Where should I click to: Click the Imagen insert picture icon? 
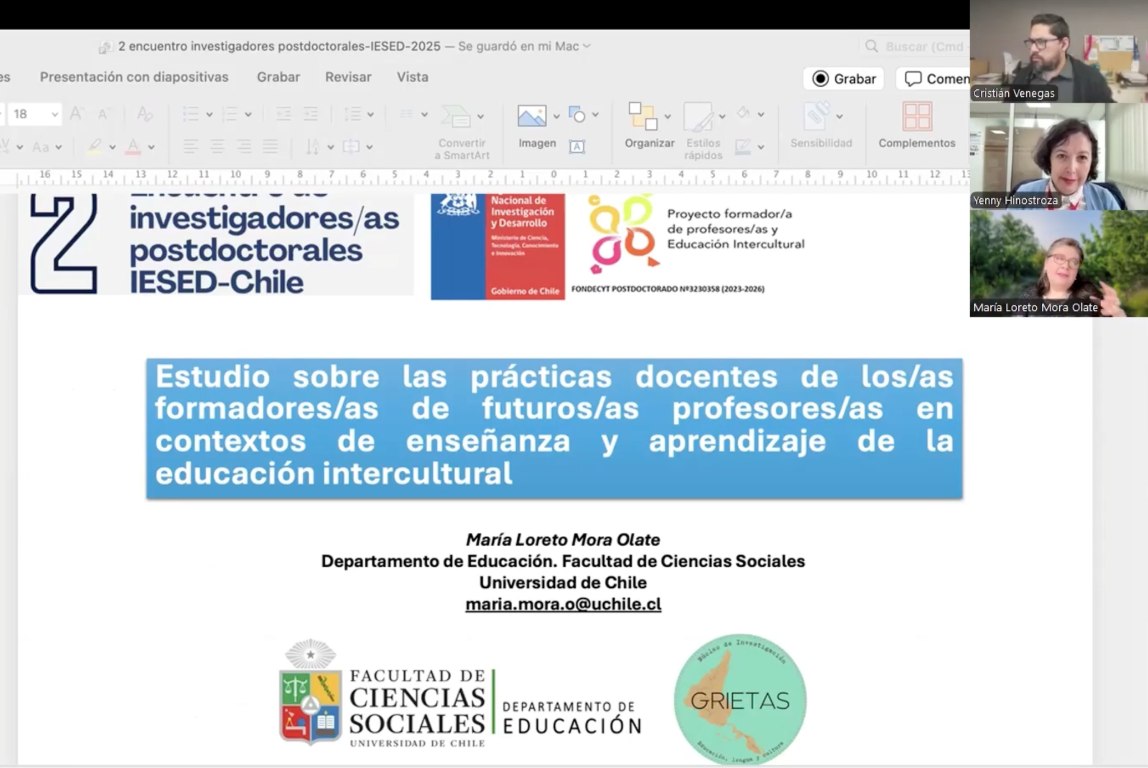pos(532,116)
